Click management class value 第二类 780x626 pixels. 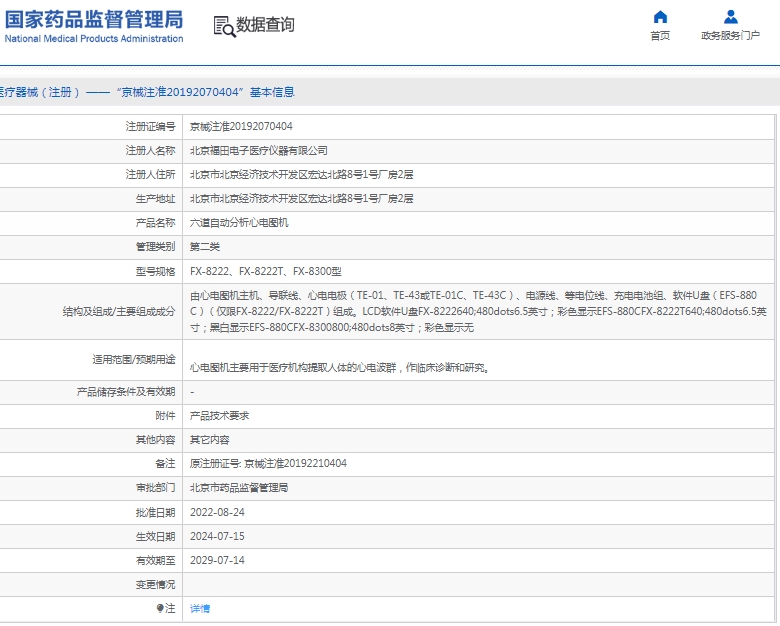pos(205,247)
